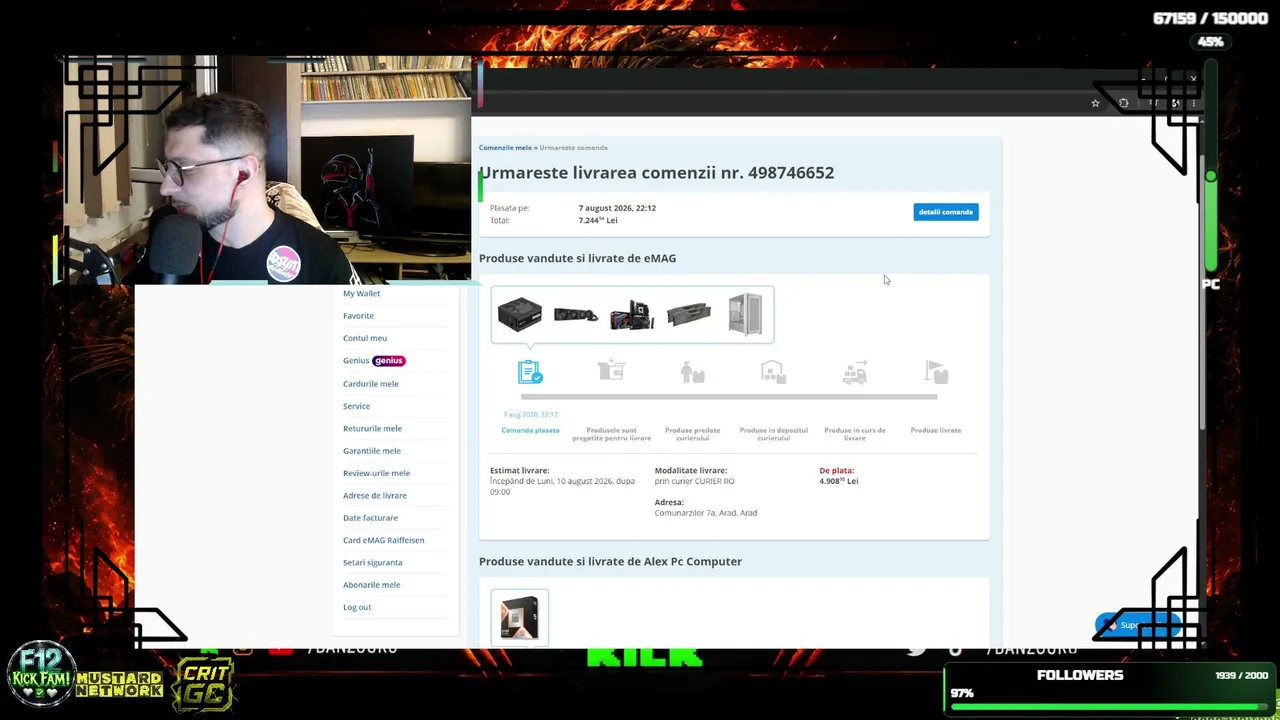Open 'Abonarile mele' in the sidebar
Viewport: 1280px width, 720px height.
(x=372, y=585)
